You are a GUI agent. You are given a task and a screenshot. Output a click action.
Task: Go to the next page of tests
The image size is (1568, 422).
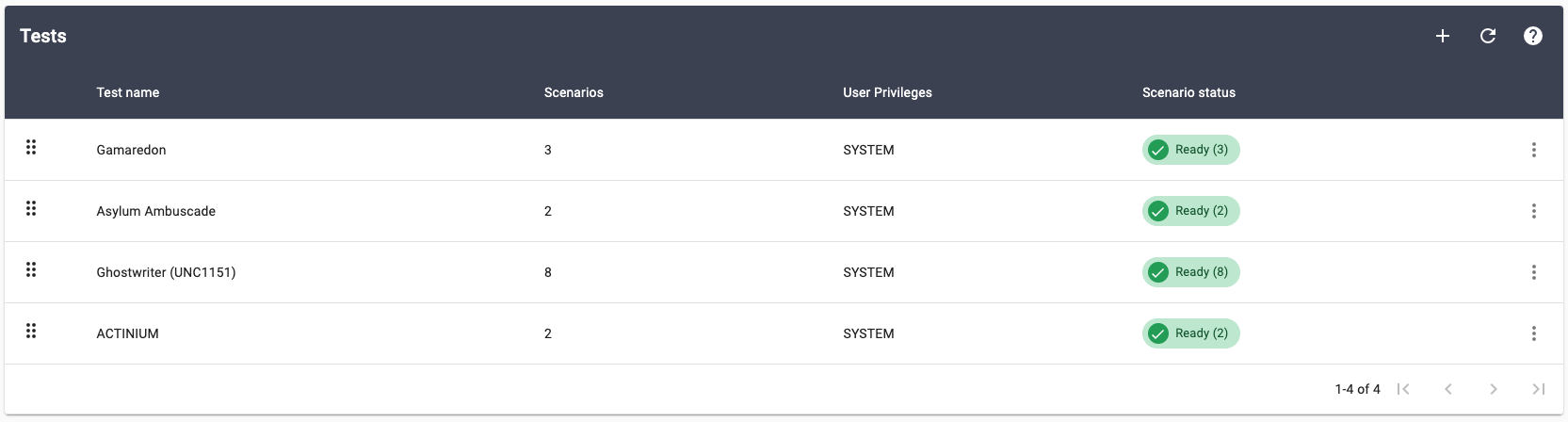[x=1493, y=389]
